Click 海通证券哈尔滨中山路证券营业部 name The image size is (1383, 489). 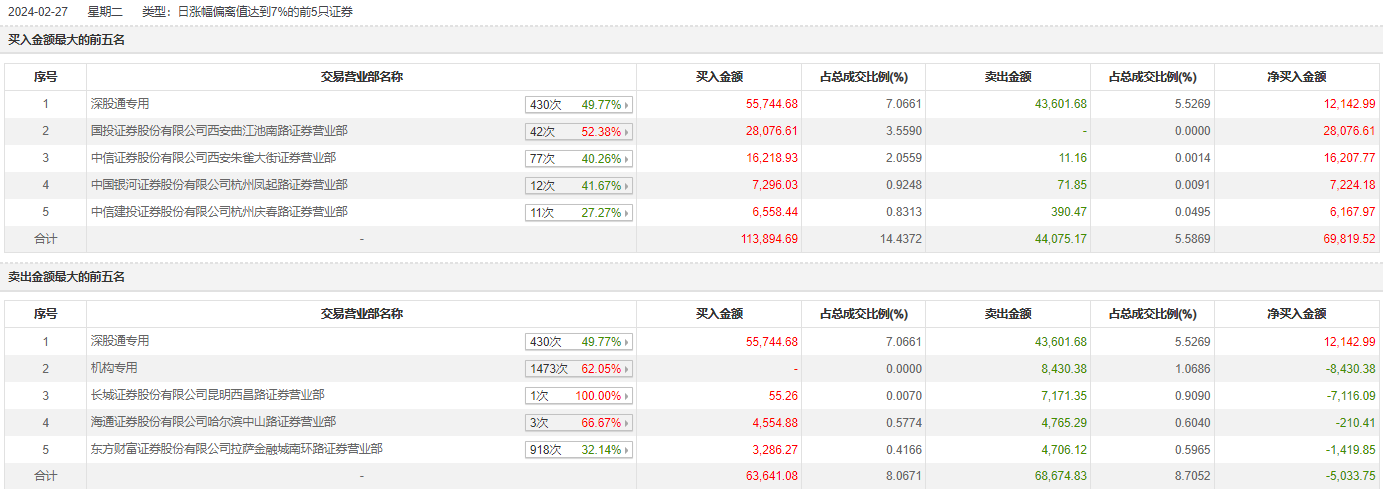point(213,422)
